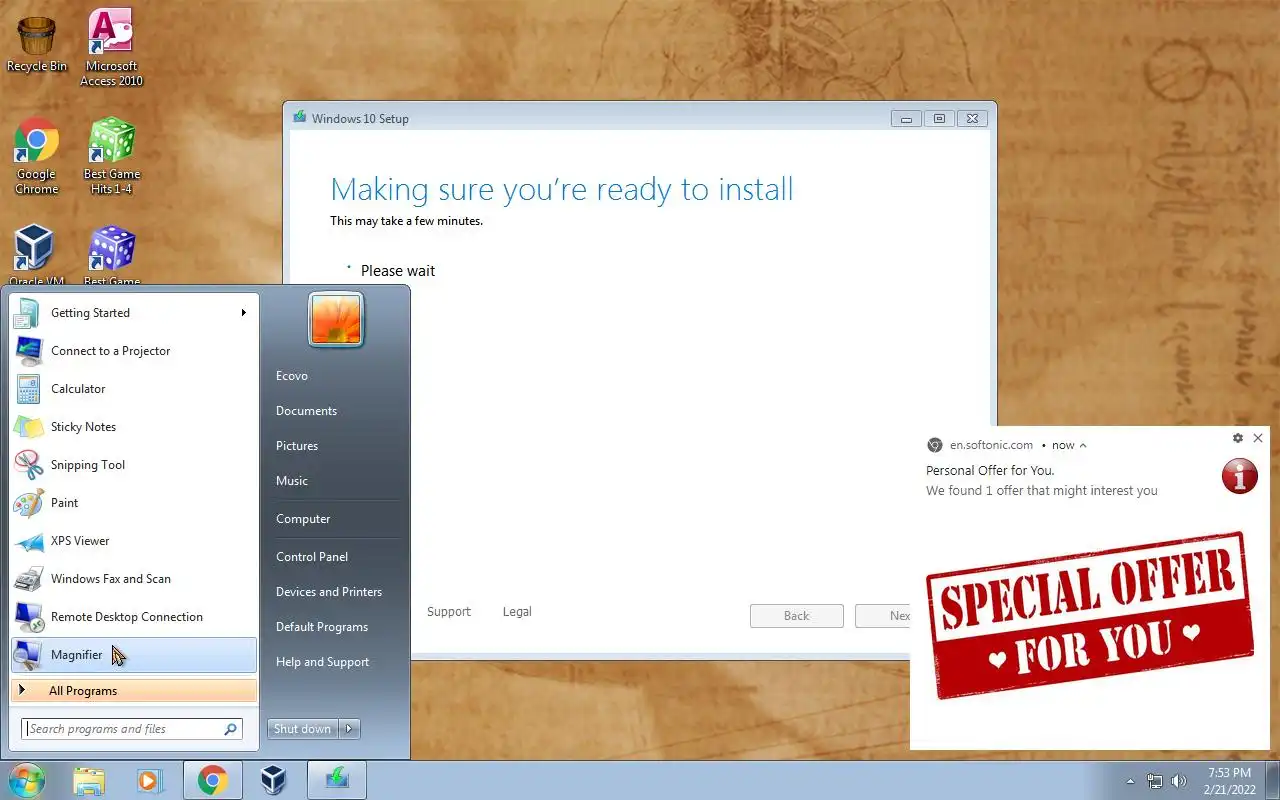Viewport: 1280px width, 800px height.
Task: Open Control Panel from the Start menu
Action: pos(312,557)
